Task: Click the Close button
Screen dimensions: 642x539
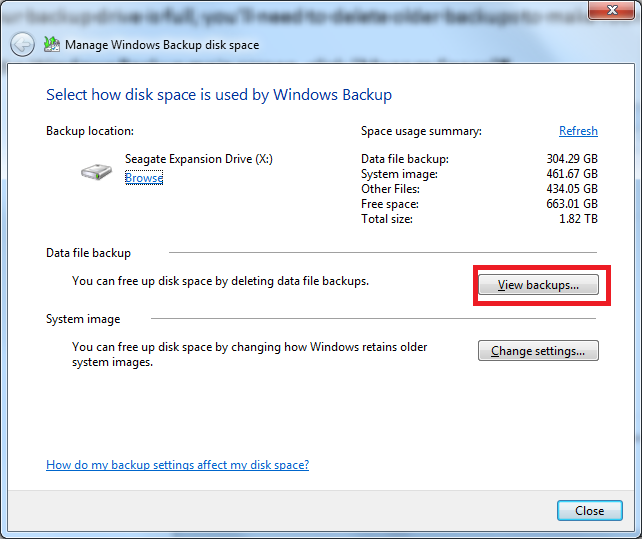Action: pos(590,511)
